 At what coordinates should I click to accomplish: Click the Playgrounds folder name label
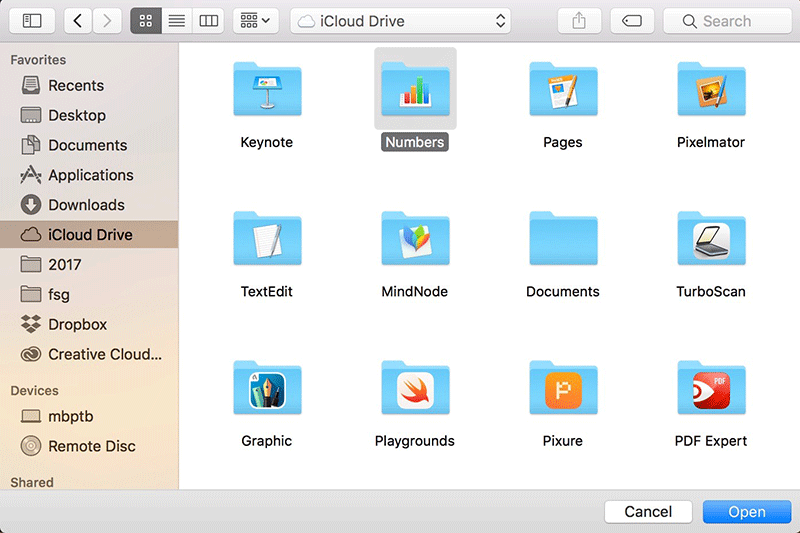(415, 441)
